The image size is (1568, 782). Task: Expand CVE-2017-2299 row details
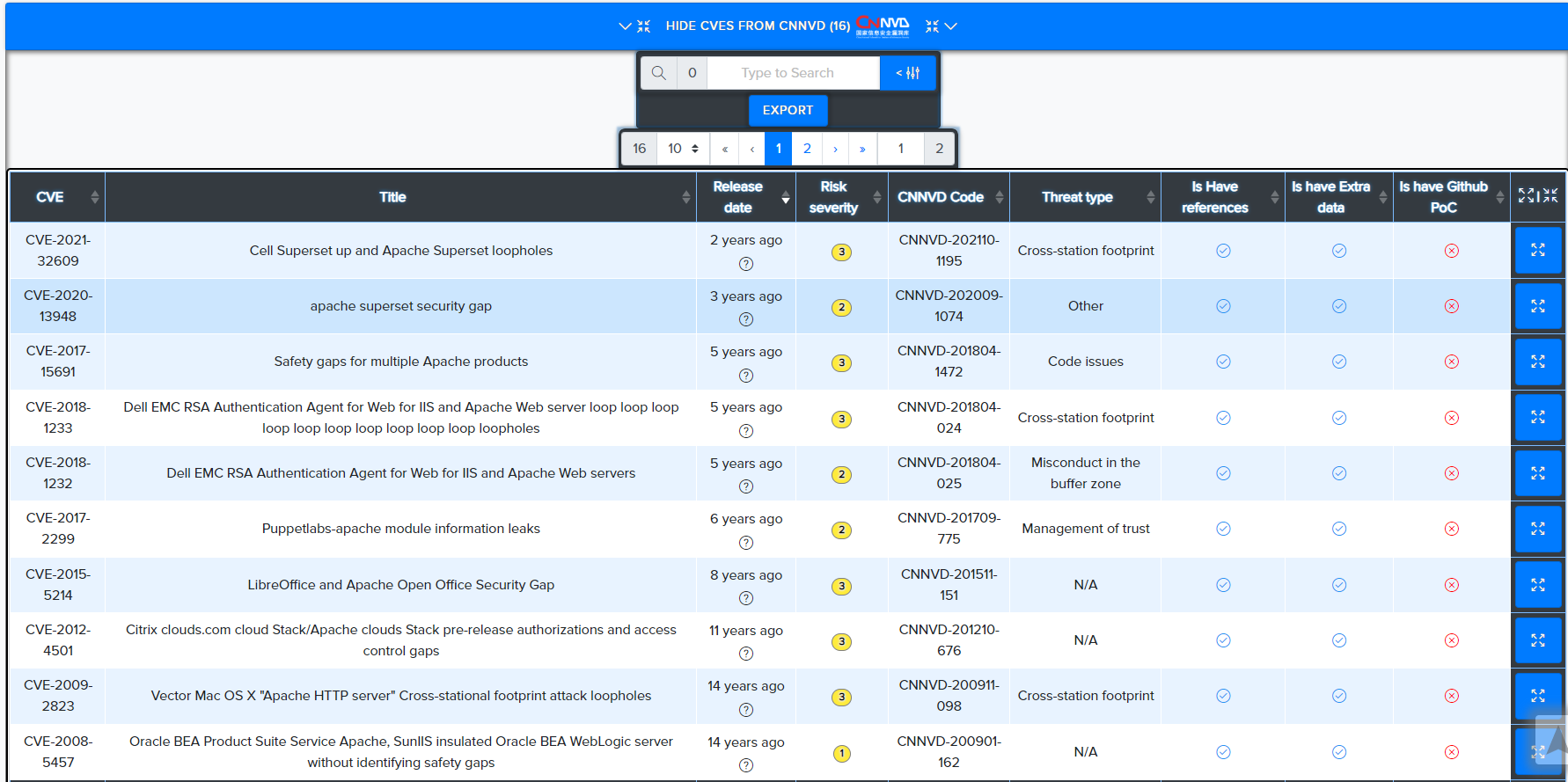click(x=1538, y=529)
